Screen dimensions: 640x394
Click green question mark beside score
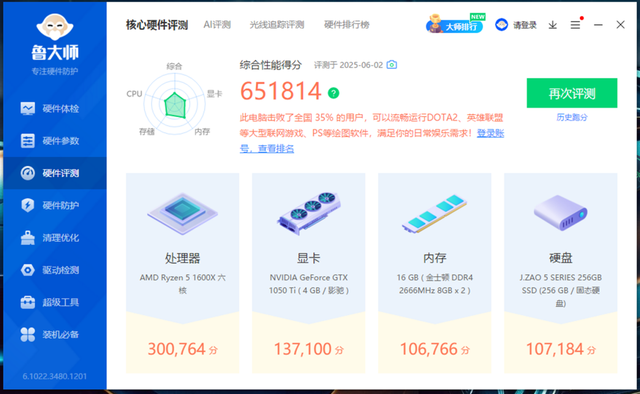click(333, 93)
